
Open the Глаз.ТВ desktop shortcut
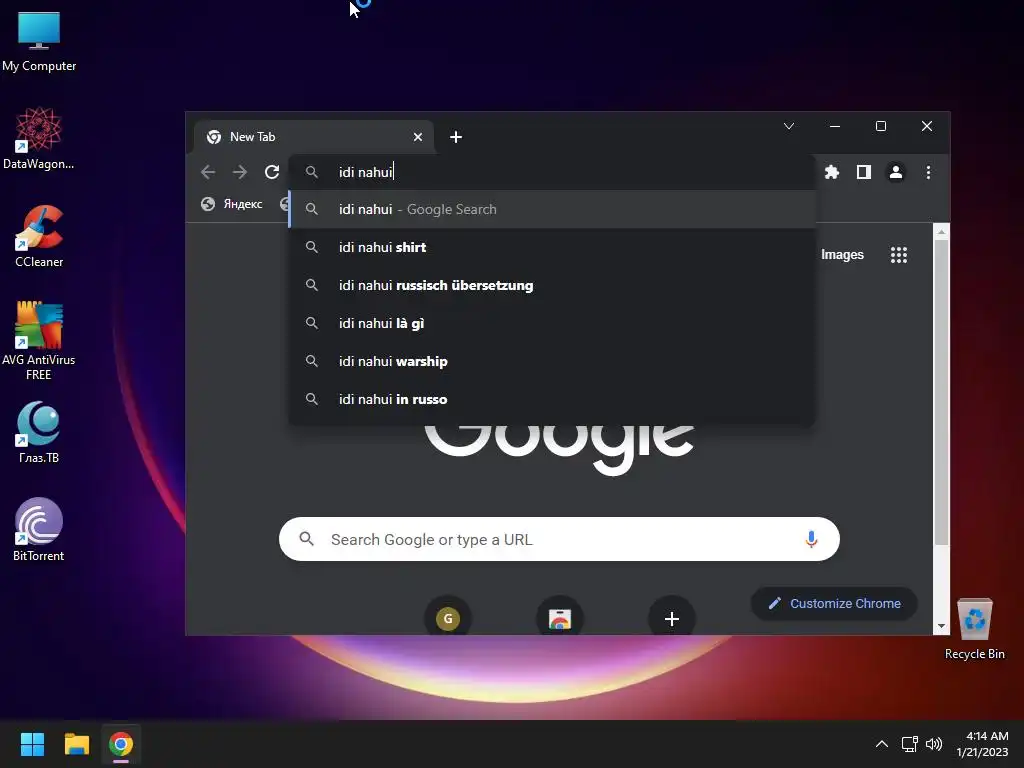pyautogui.click(x=39, y=432)
